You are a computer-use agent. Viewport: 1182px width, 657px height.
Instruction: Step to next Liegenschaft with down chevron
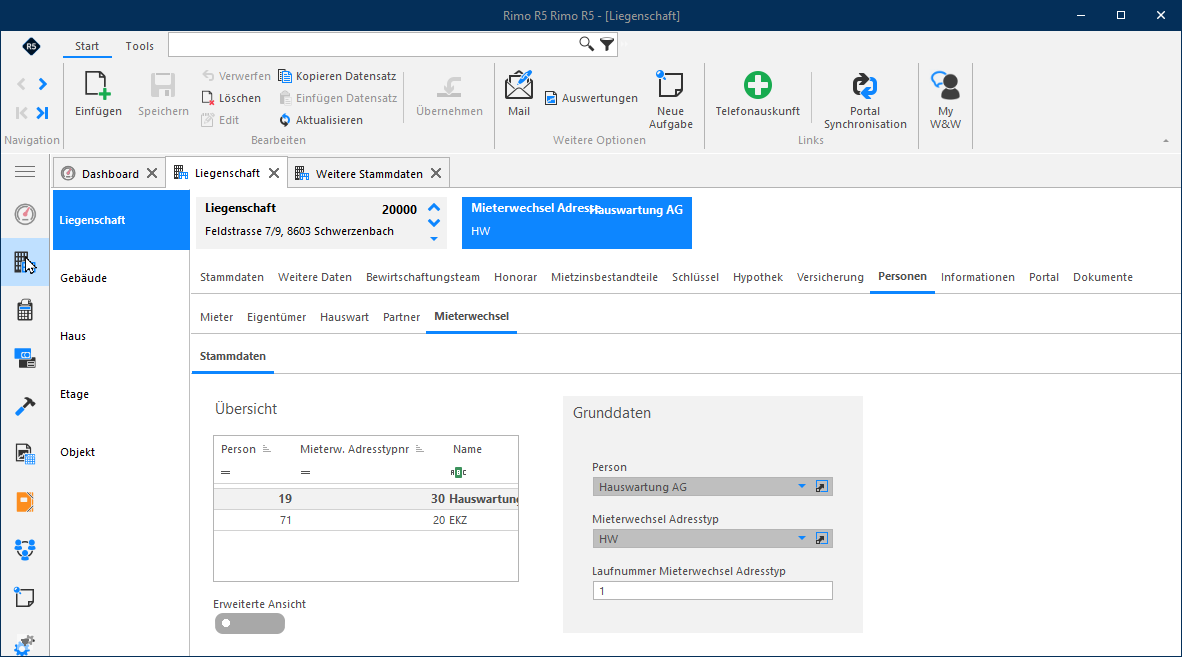coord(433,222)
